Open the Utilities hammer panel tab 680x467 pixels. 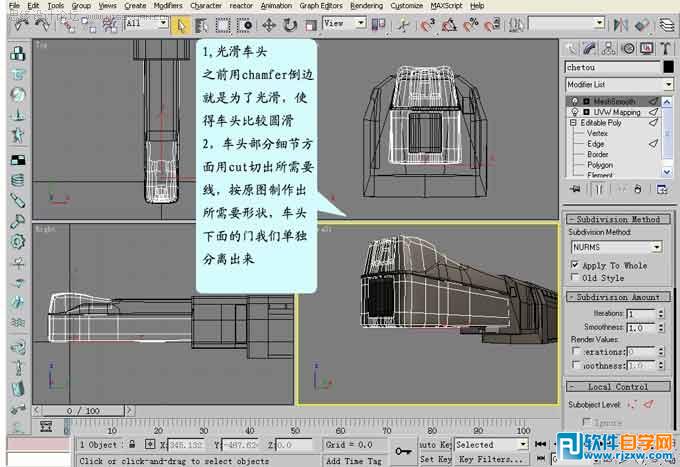click(663, 48)
